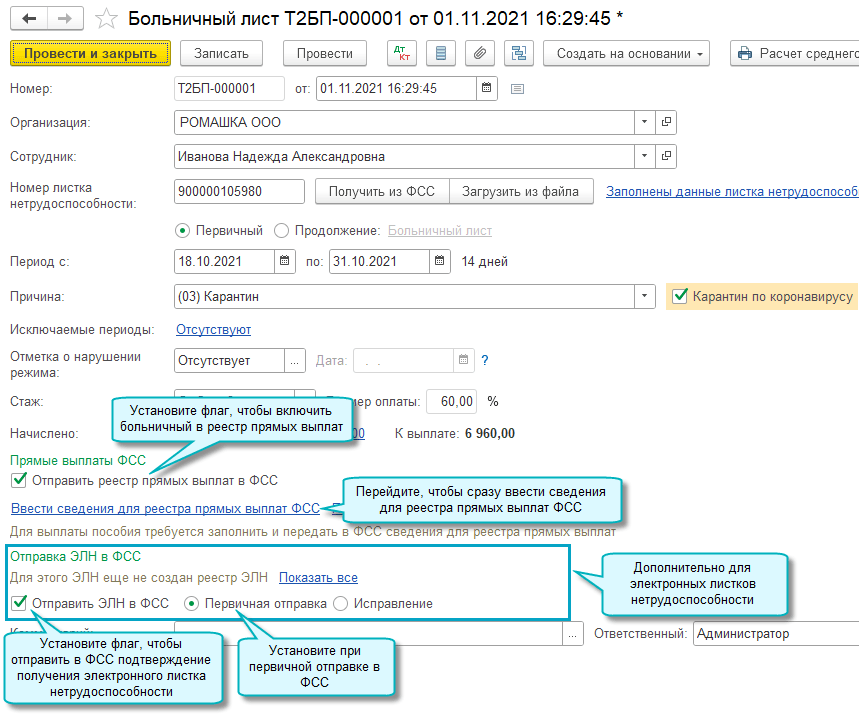Open document structure (related documents) icon
Screen dimensions: 859x721
519,53
